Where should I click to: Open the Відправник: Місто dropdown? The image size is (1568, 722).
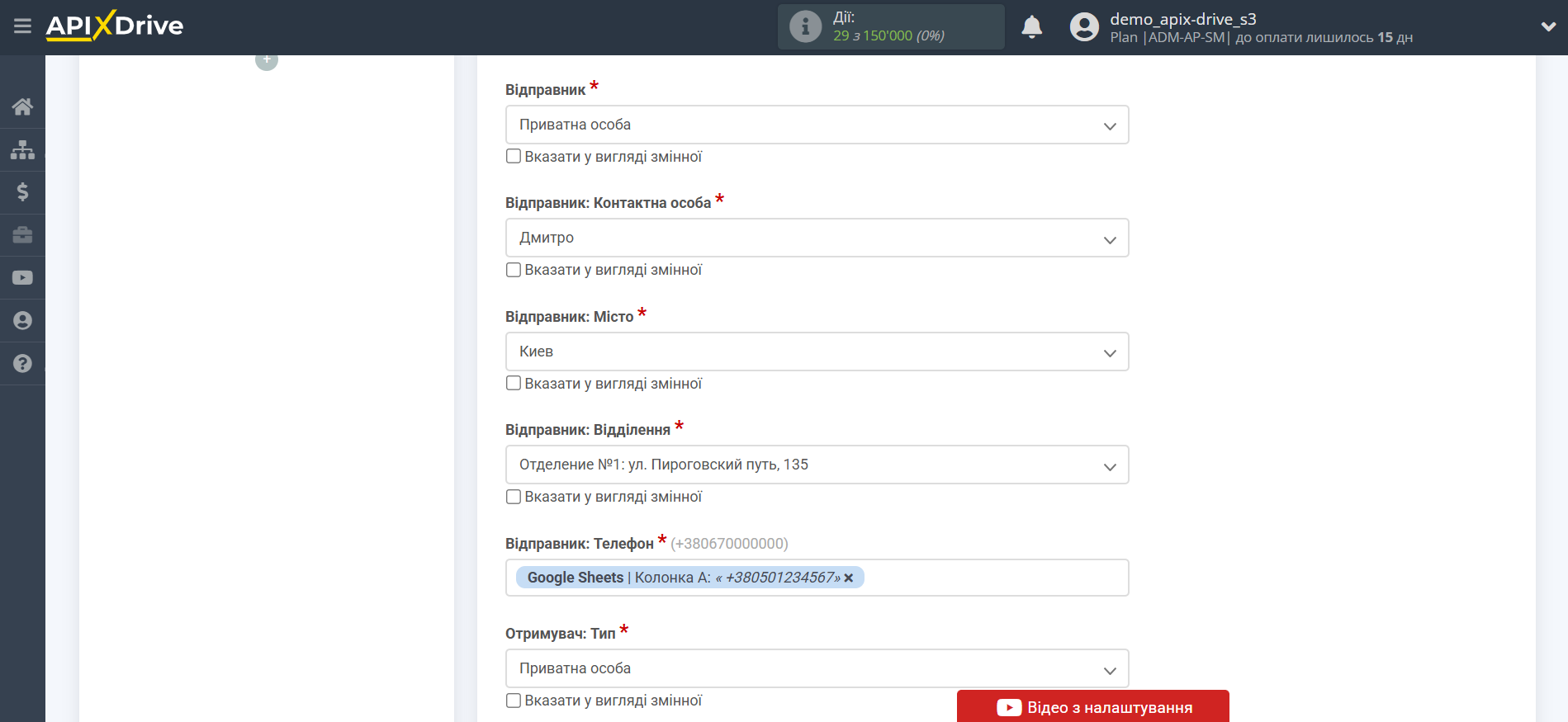click(x=817, y=352)
